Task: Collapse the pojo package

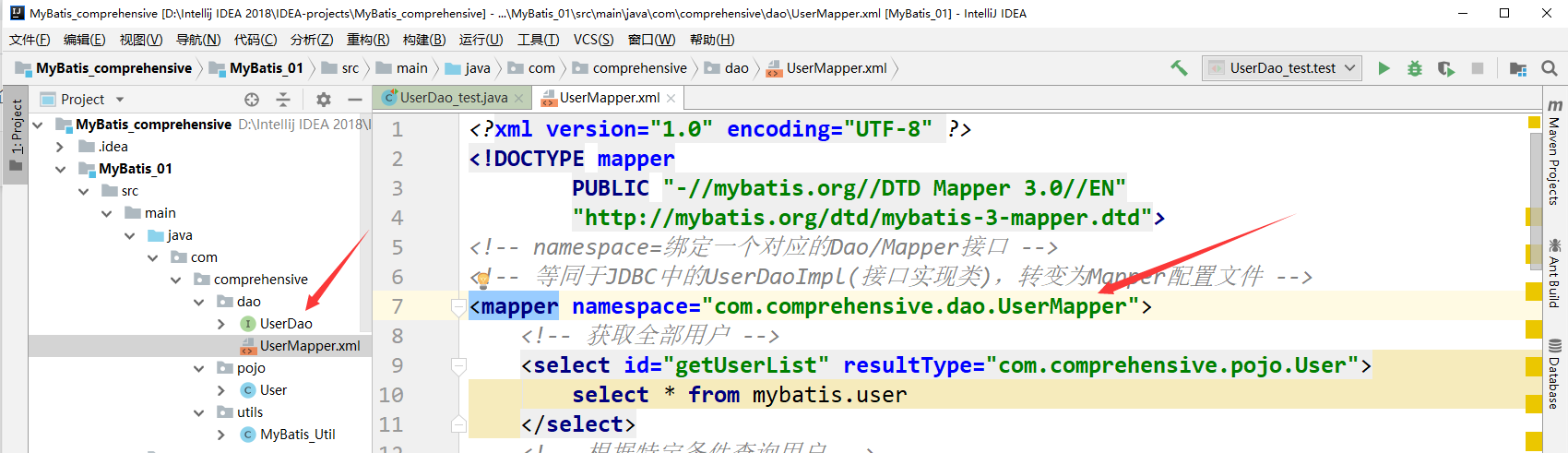Action: tap(198, 368)
